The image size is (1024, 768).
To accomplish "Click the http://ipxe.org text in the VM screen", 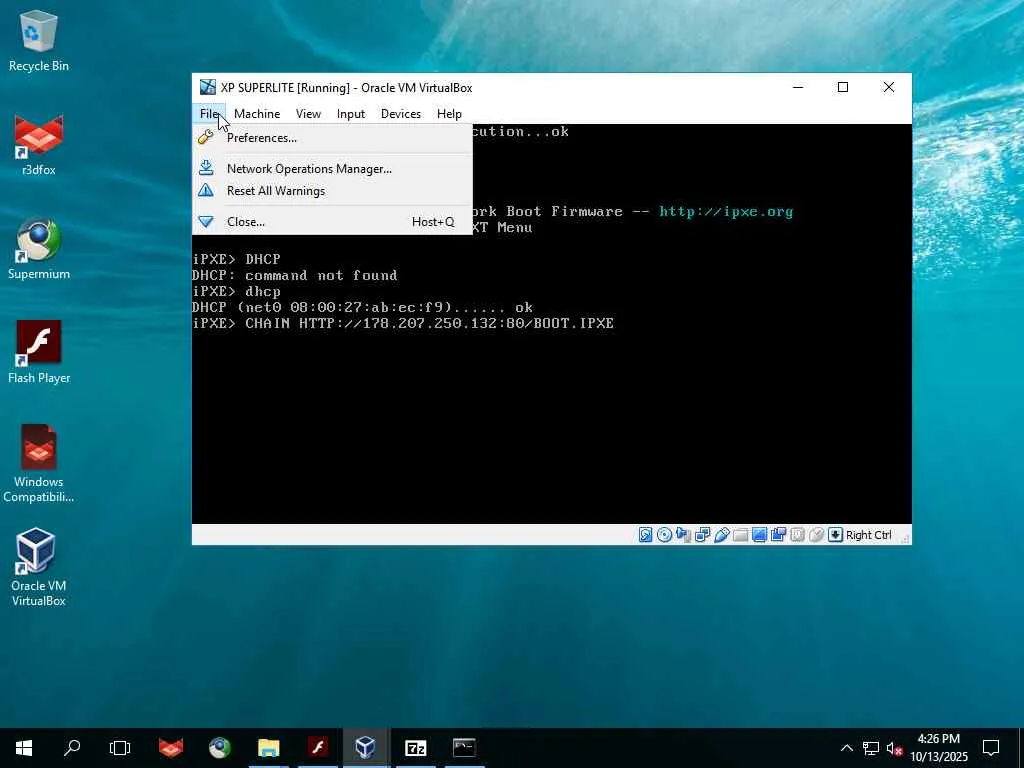I will tap(726, 212).
